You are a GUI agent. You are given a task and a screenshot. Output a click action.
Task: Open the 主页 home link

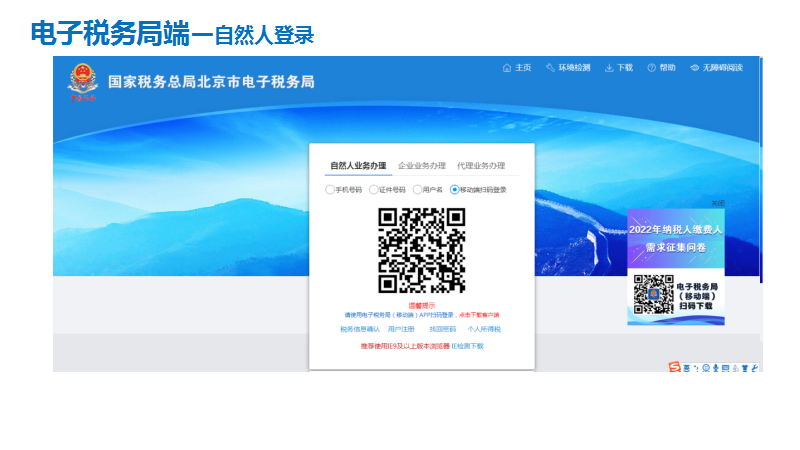[517, 68]
